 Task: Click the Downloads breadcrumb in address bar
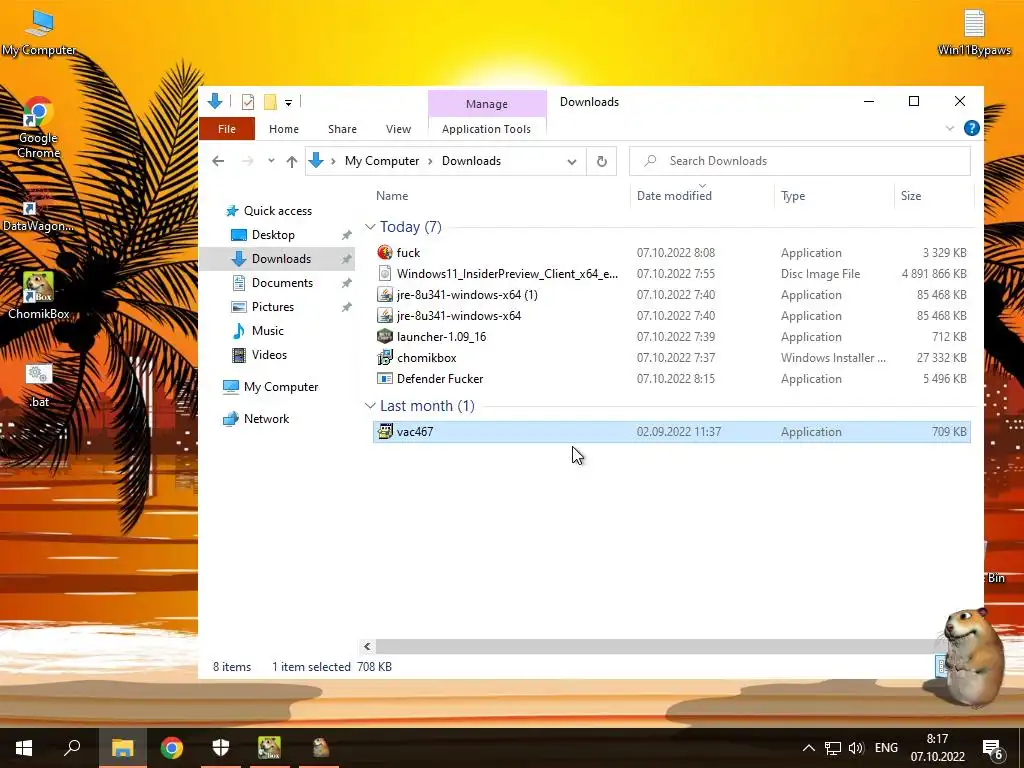[x=471, y=161]
